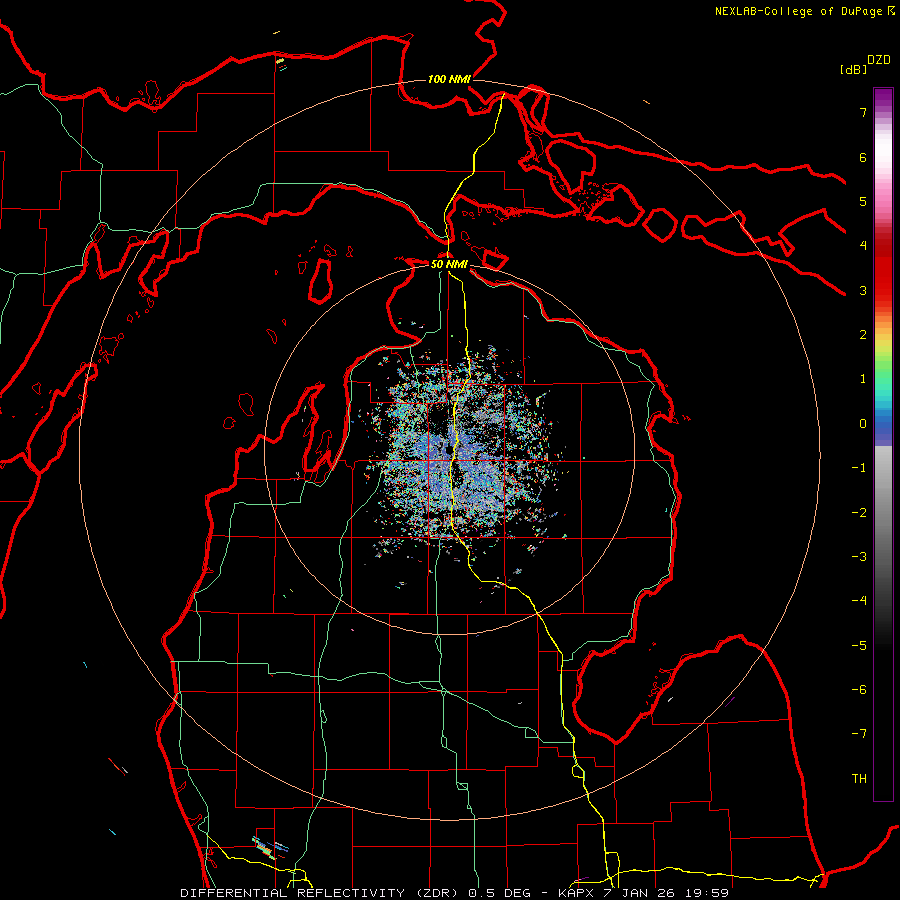Click the 6 tick label on color scale

click(863, 157)
